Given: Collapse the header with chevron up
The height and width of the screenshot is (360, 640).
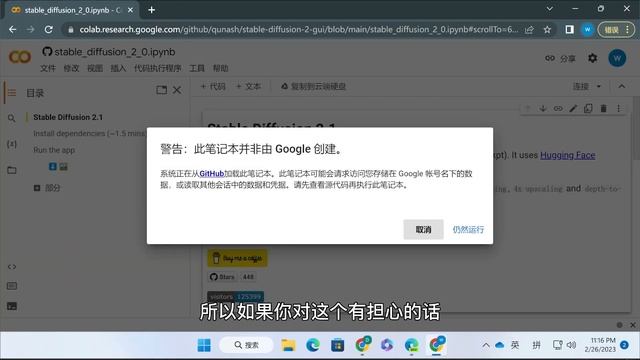Looking at the screenshot, I should point(622,86).
